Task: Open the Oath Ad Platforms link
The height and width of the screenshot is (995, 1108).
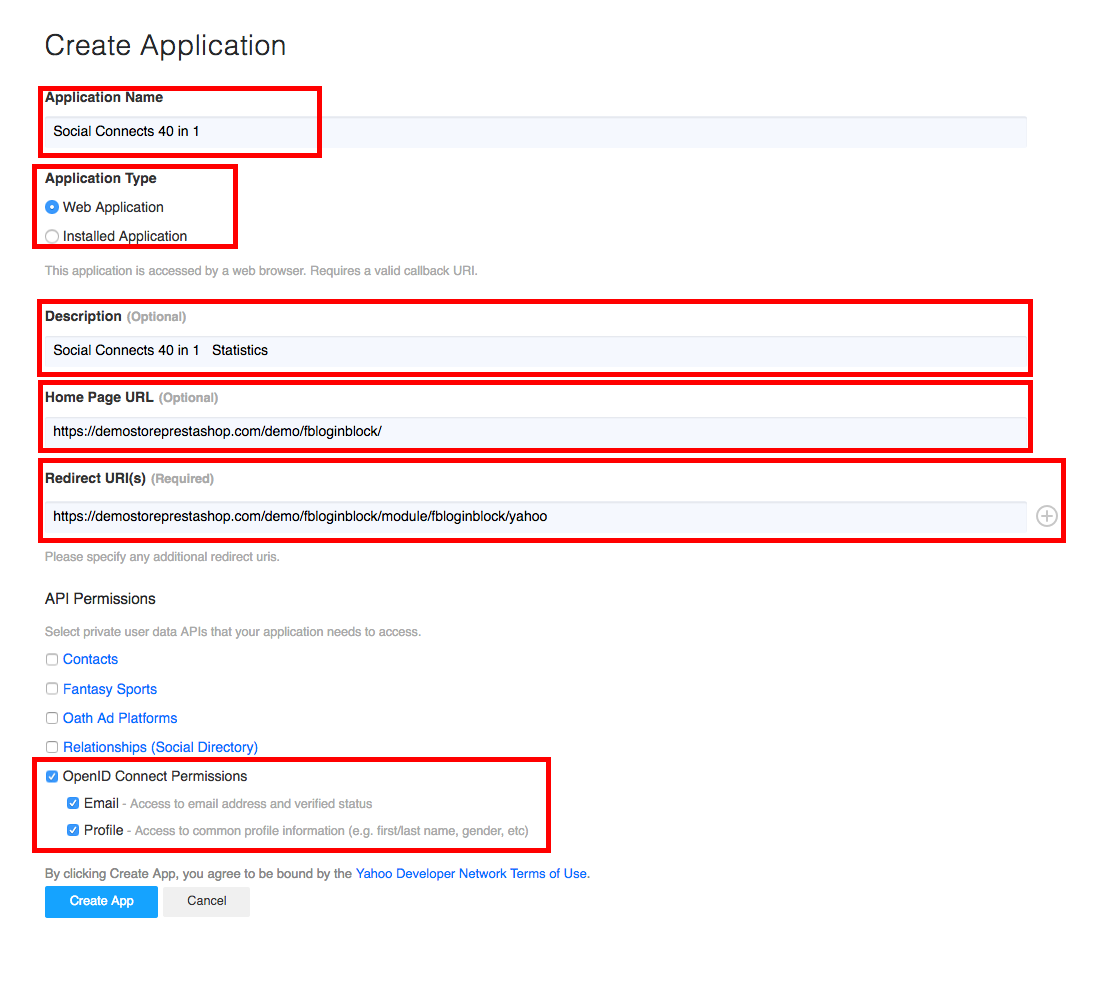Action: [120, 718]
